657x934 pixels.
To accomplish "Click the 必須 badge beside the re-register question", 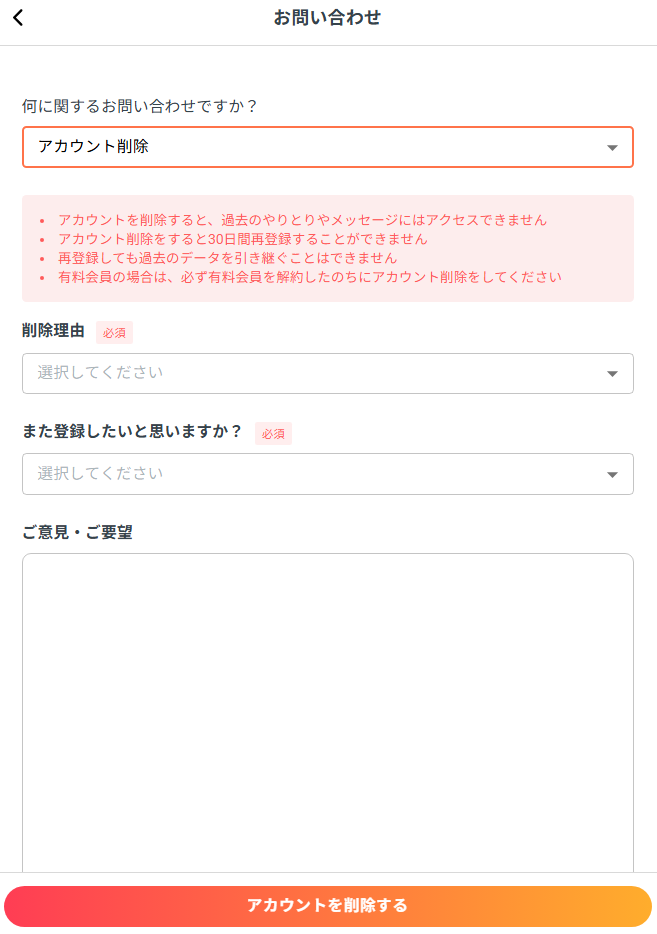I will pyautogui.click(x=273, y=434).
